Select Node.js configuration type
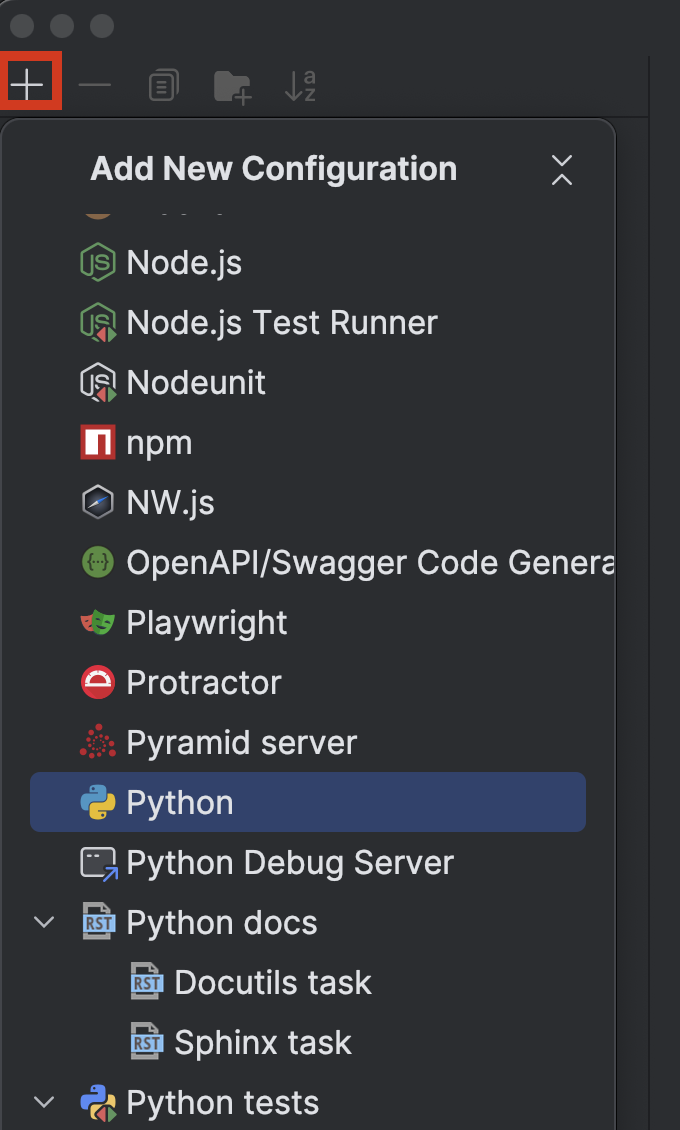The height and width of the screenshot is (1130, 680). coord(308,262)
